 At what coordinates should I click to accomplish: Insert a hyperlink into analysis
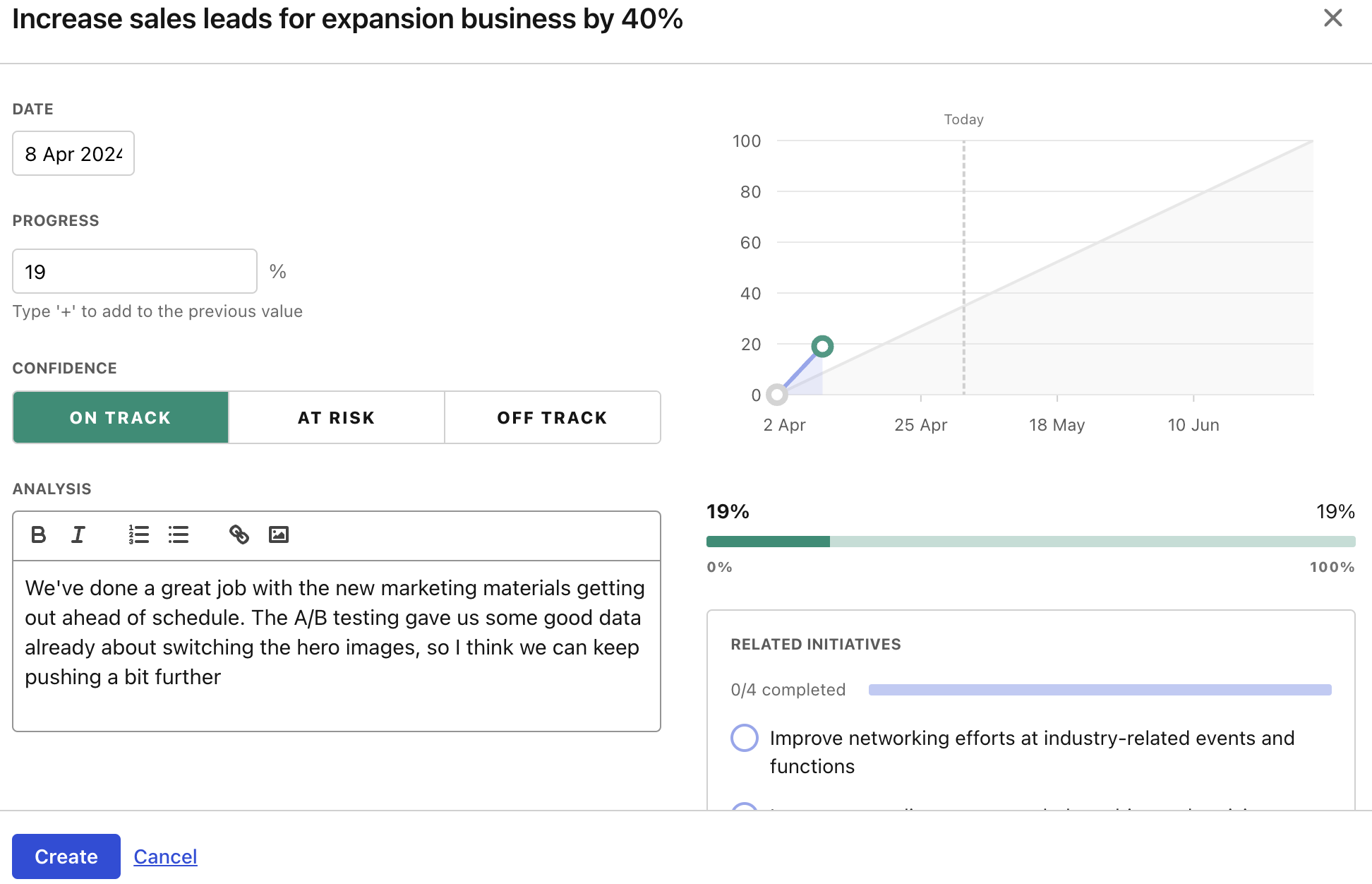(239, 534)
